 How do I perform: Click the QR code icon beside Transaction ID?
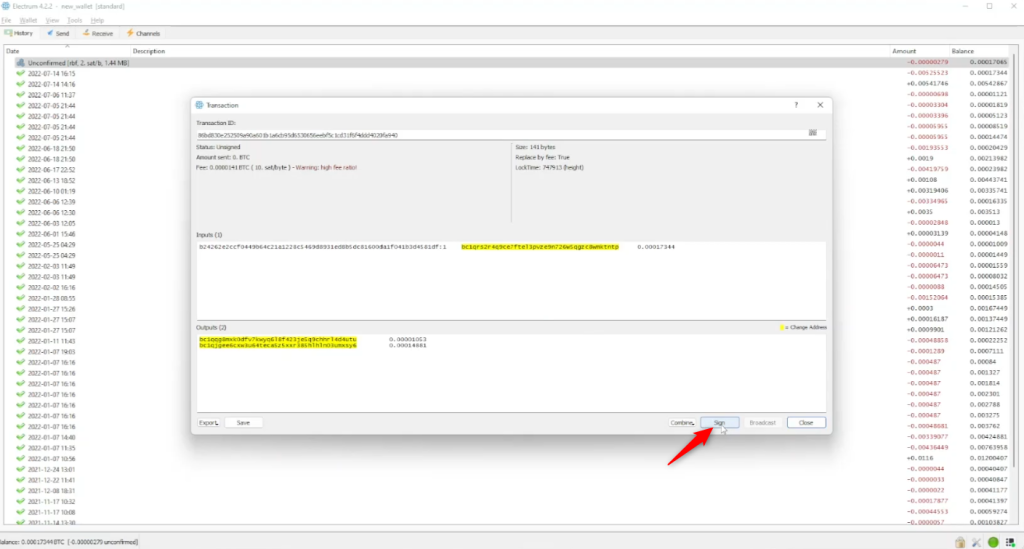click(x=813, y=133)
